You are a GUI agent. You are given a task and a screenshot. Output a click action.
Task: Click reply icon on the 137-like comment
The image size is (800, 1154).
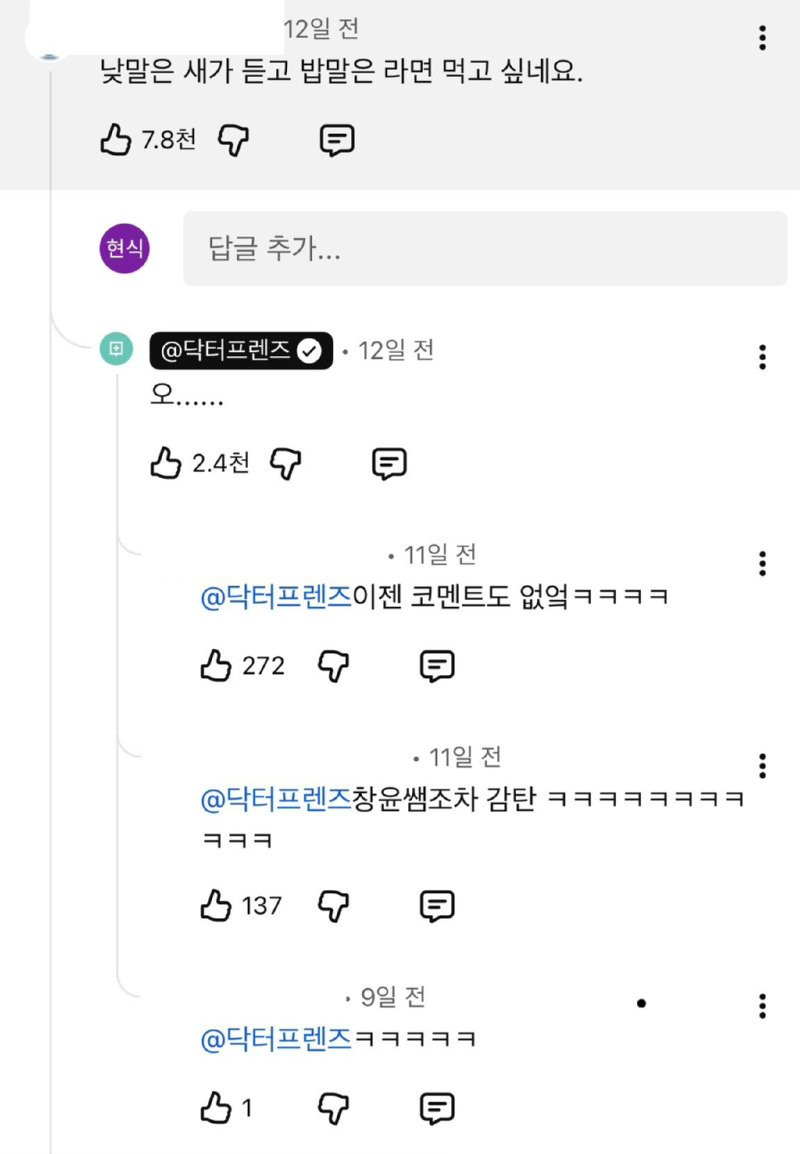[x=436, y=906]
